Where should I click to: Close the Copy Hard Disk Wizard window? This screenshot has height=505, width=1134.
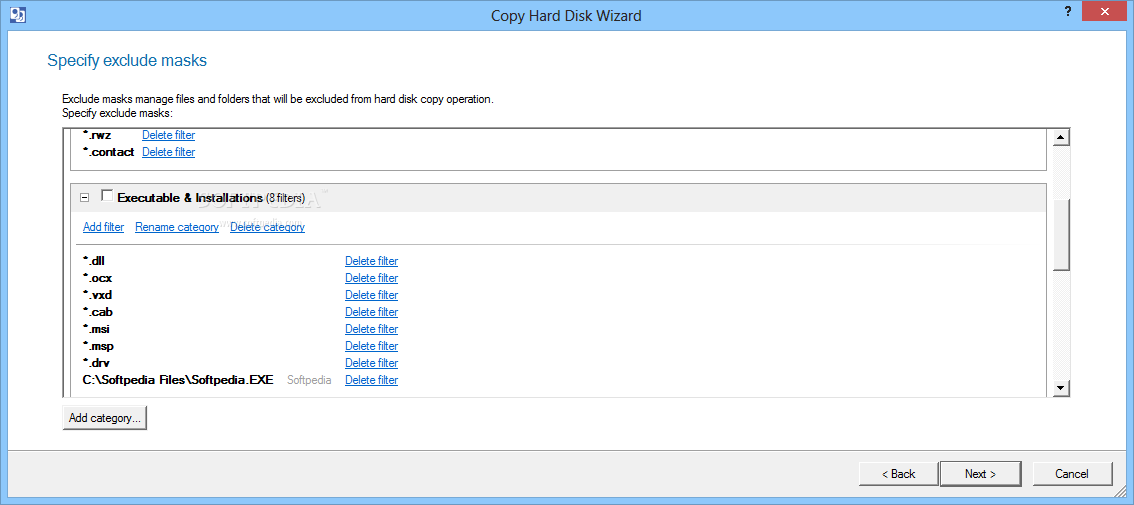(x=1104, y=10)
